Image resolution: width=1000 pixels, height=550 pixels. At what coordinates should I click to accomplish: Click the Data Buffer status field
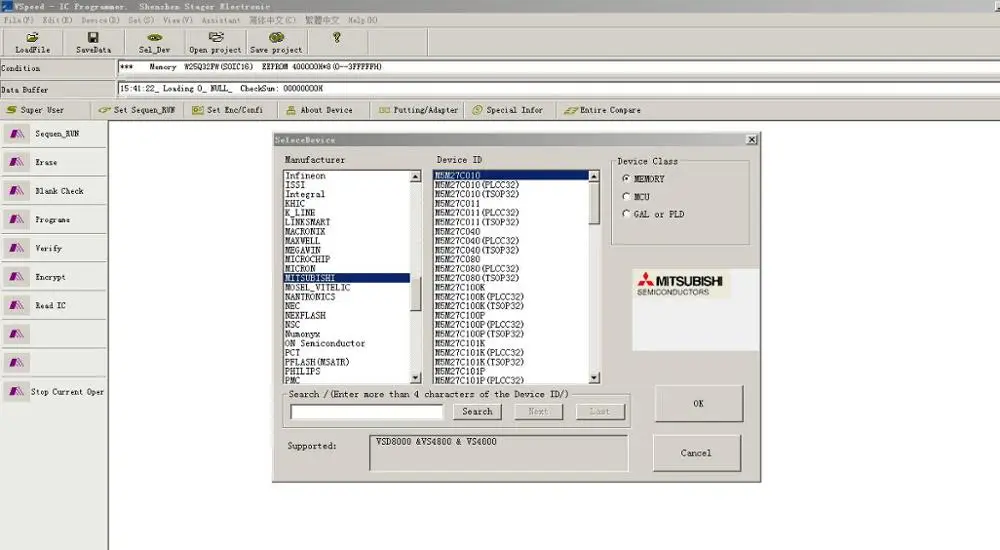(558, 89)
